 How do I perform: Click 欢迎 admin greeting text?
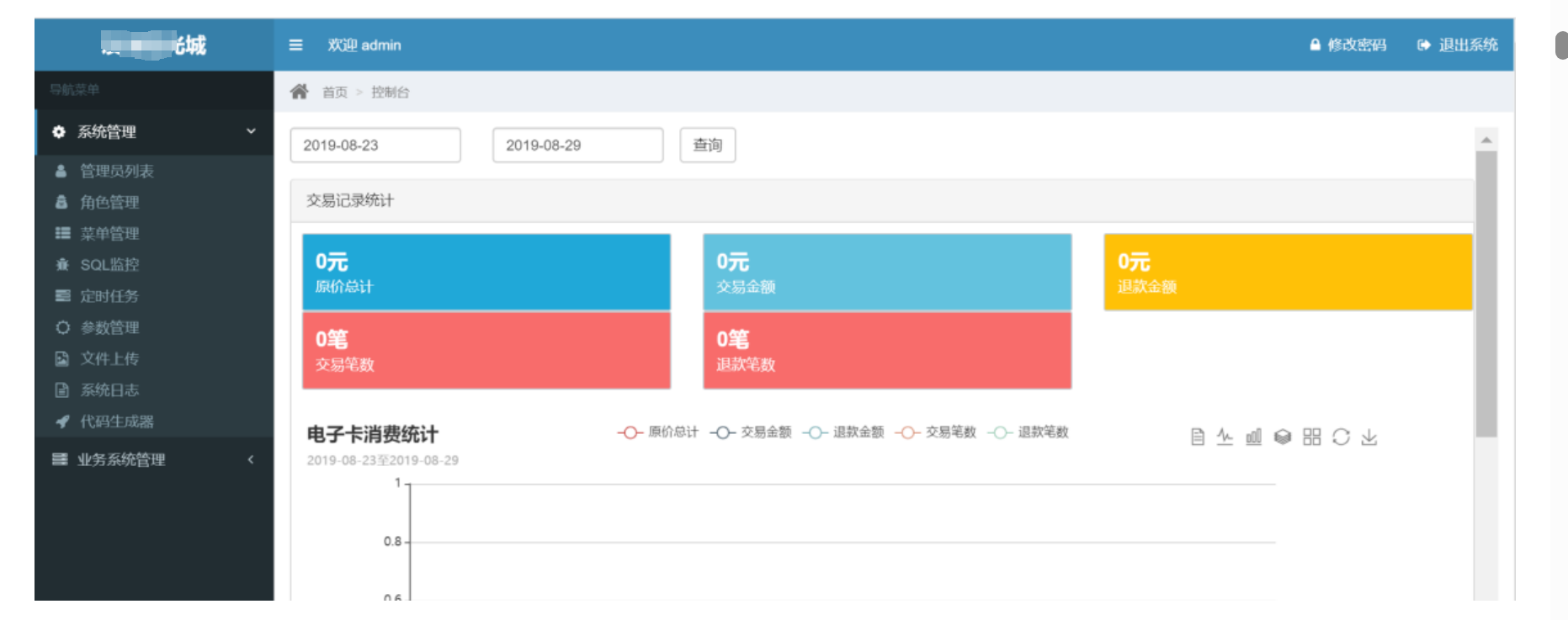(364, 45)
